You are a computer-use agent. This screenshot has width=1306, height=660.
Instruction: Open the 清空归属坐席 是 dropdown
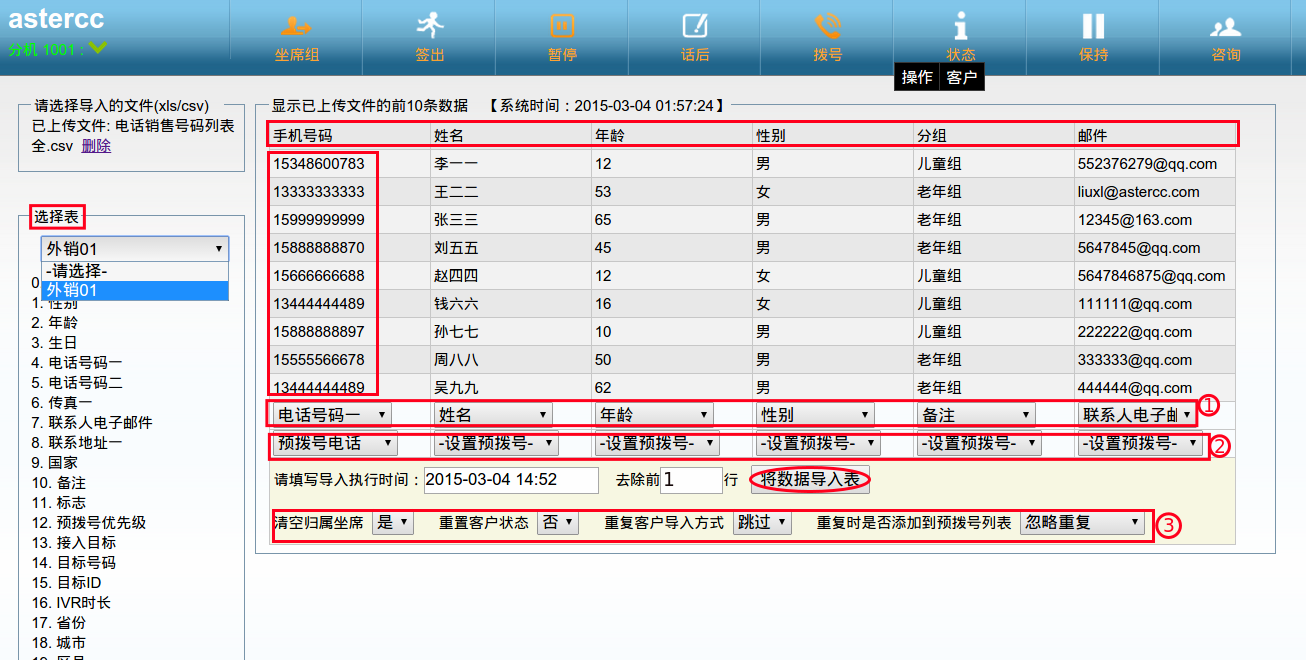coord(391,523)
